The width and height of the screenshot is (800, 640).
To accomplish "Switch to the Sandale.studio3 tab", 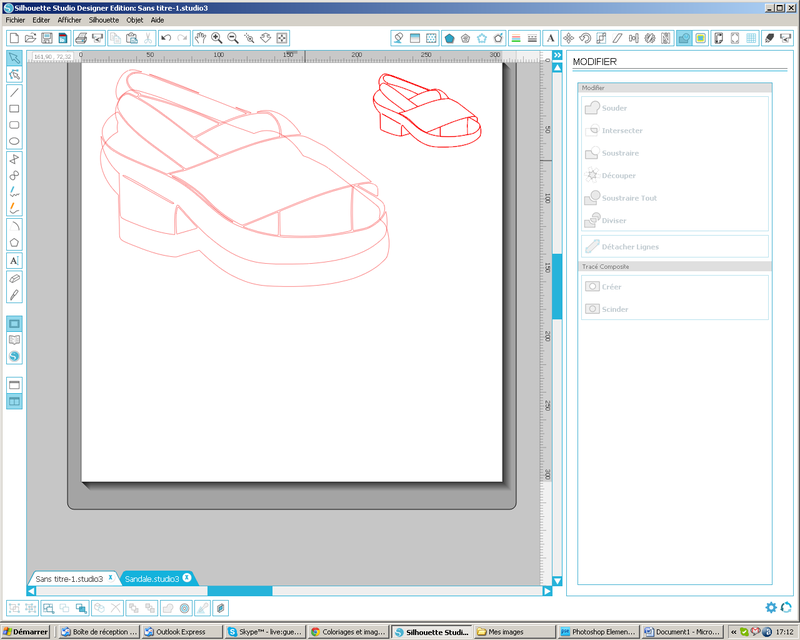I will (152, 579).
